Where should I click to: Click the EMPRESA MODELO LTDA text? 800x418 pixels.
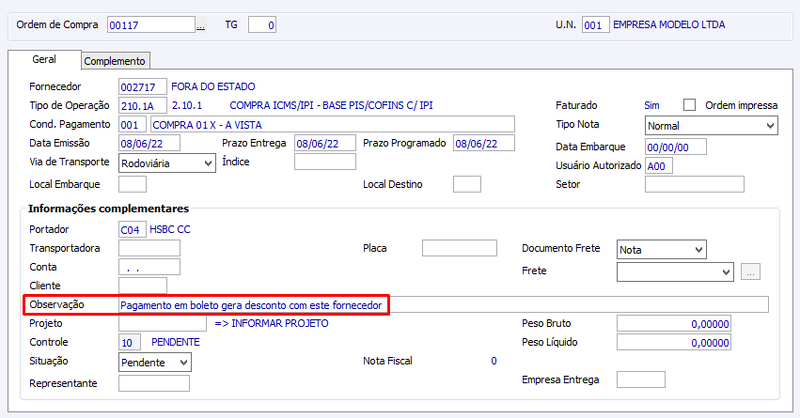point(669,24)
